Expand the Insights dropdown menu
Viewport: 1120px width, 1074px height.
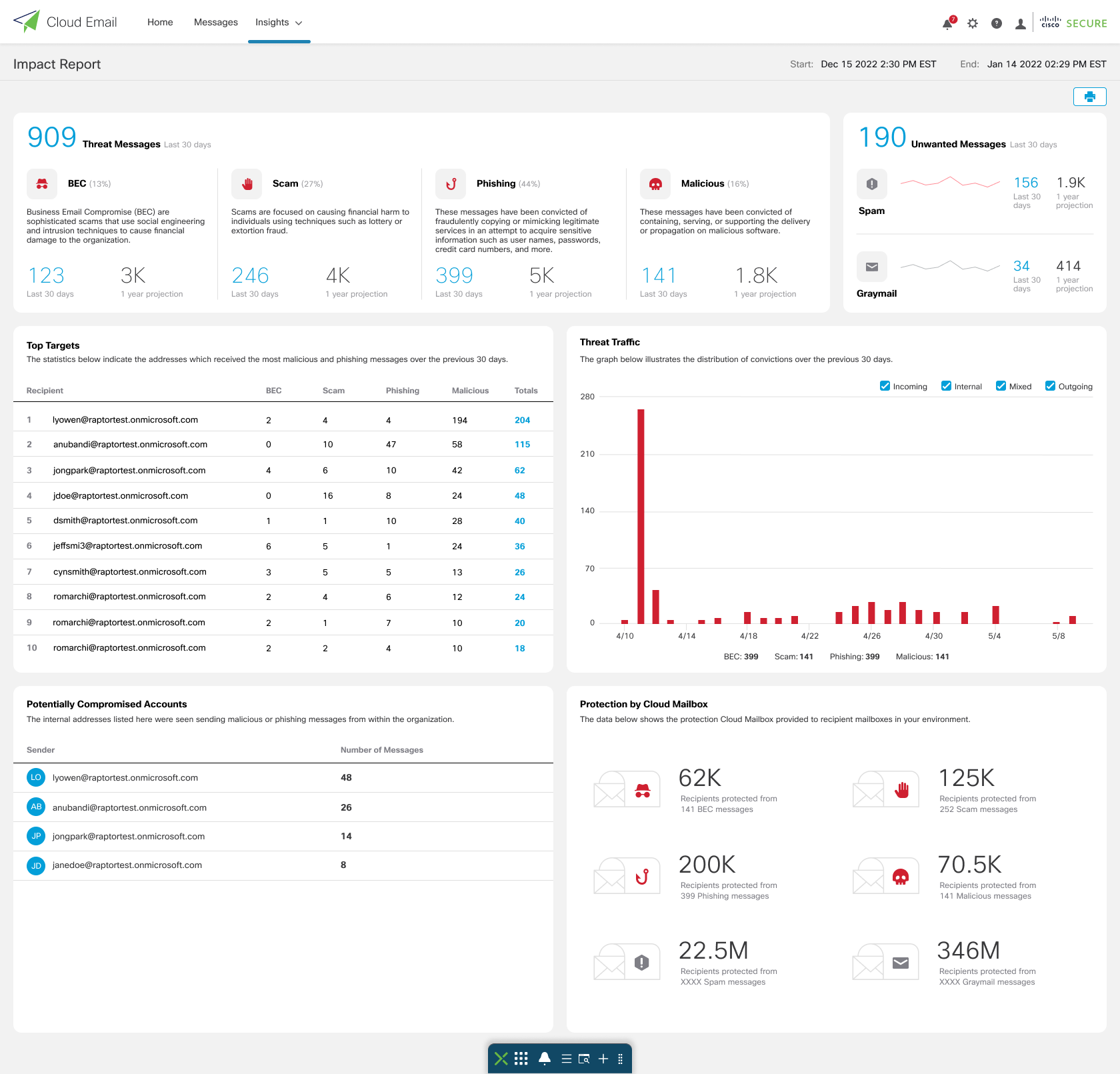[x=279, y=23]
